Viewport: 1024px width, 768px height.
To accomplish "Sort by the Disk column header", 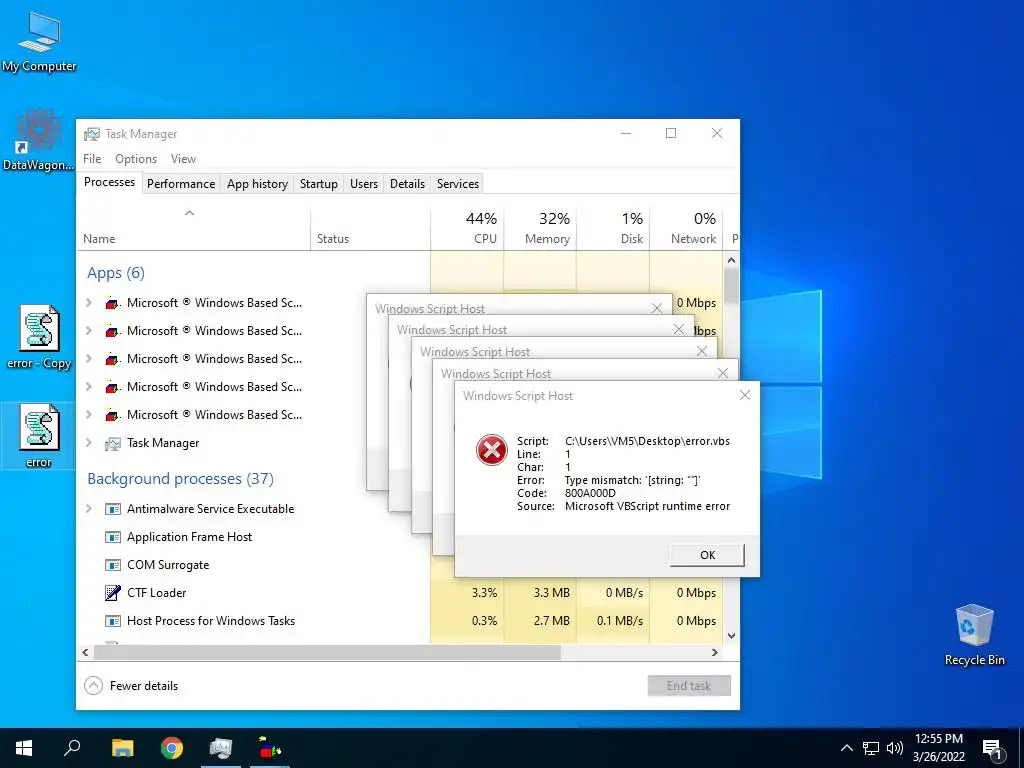I will (613, 229).
